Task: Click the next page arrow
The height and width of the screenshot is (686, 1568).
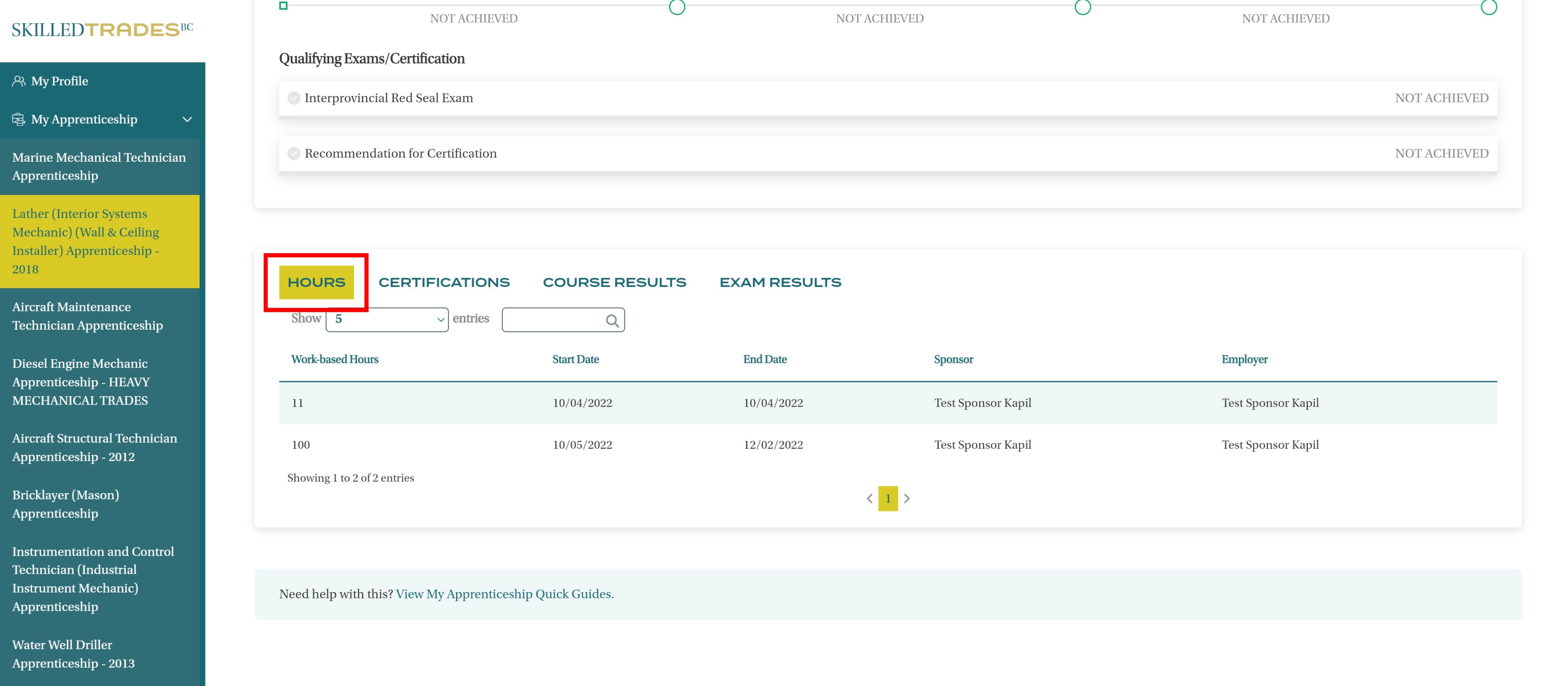Action: pos(906,498)
